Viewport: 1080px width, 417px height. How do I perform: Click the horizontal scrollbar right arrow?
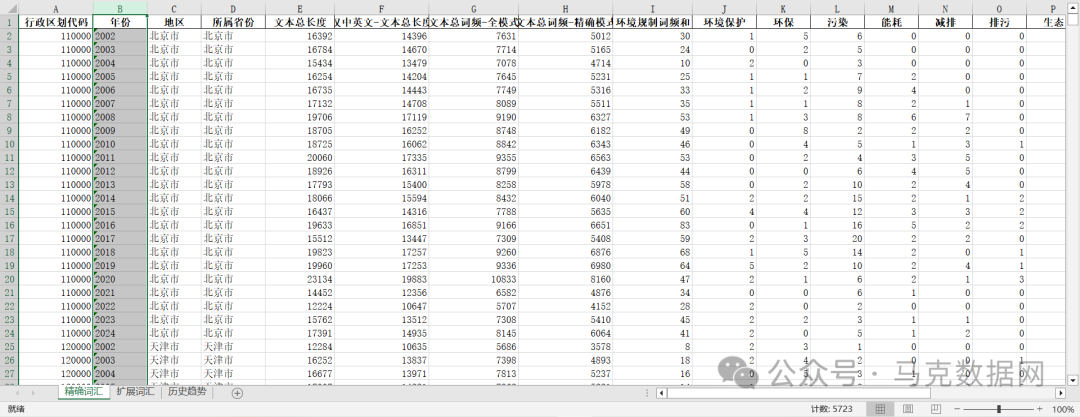[1061, 393]
